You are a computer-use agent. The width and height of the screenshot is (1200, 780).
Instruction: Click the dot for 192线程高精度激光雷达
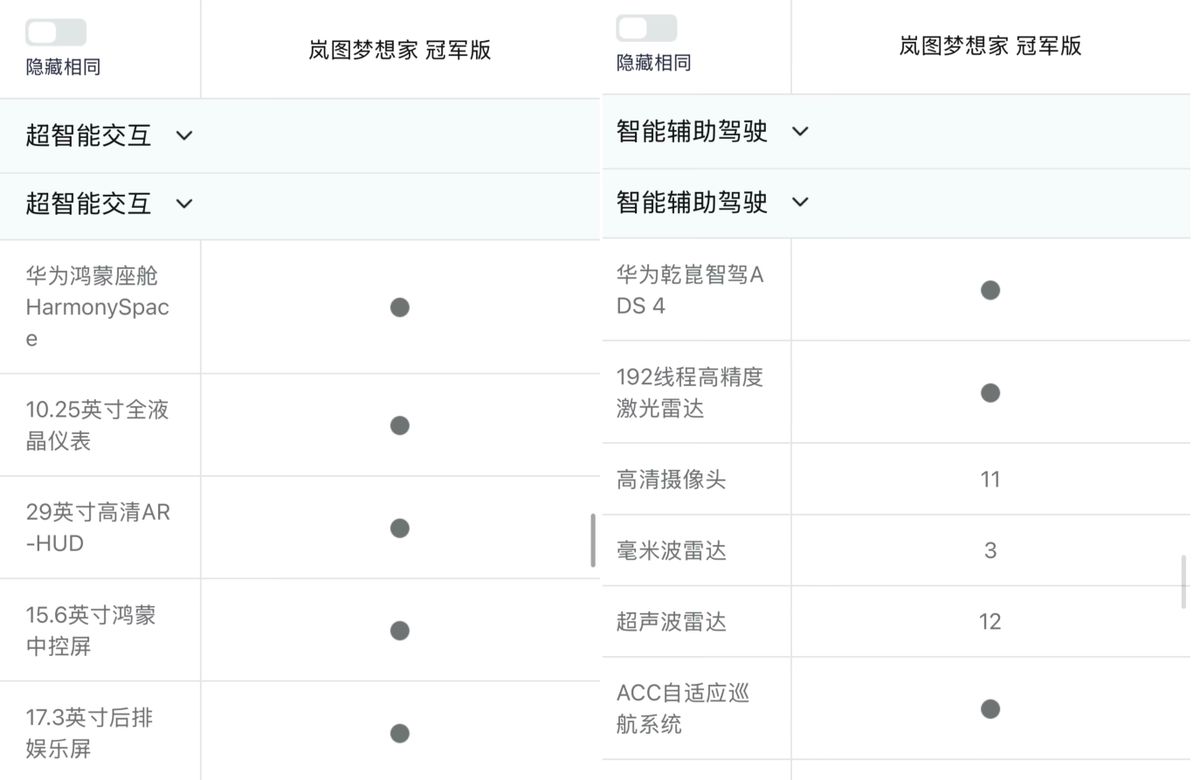point(990,393)
